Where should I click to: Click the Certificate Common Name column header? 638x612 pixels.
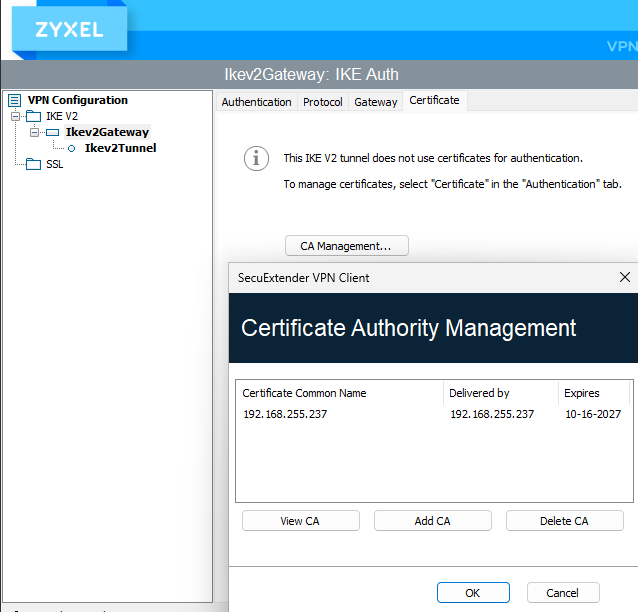(340, 393)
